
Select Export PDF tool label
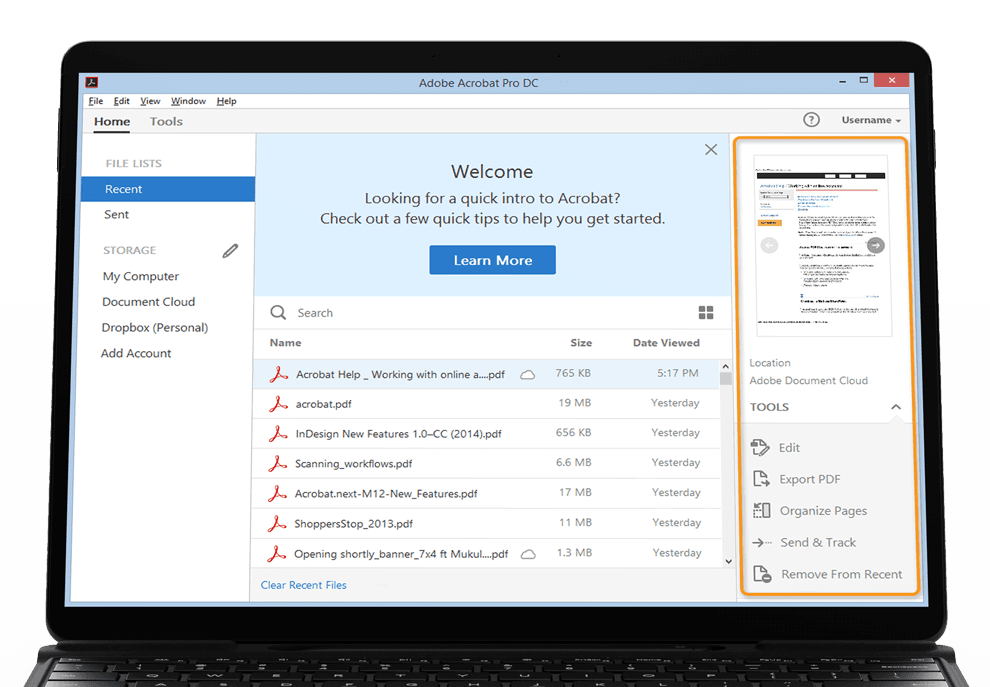coord(810,479)
